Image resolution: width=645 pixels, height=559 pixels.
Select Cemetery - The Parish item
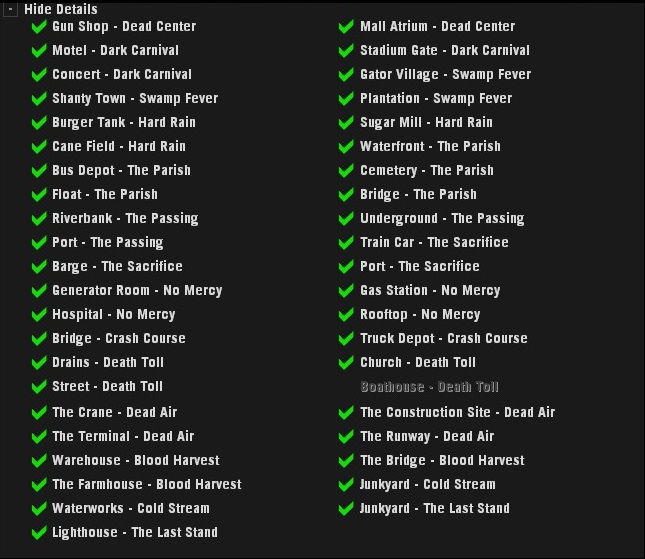pos(426,170)
